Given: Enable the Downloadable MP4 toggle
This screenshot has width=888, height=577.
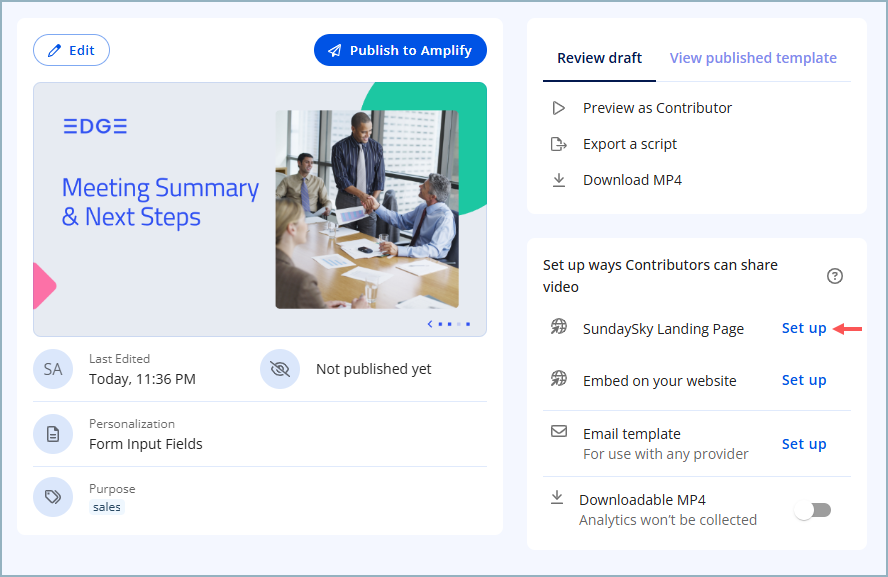Looking at the screenshot, I should pyautogui.click(x=812, y=510).
